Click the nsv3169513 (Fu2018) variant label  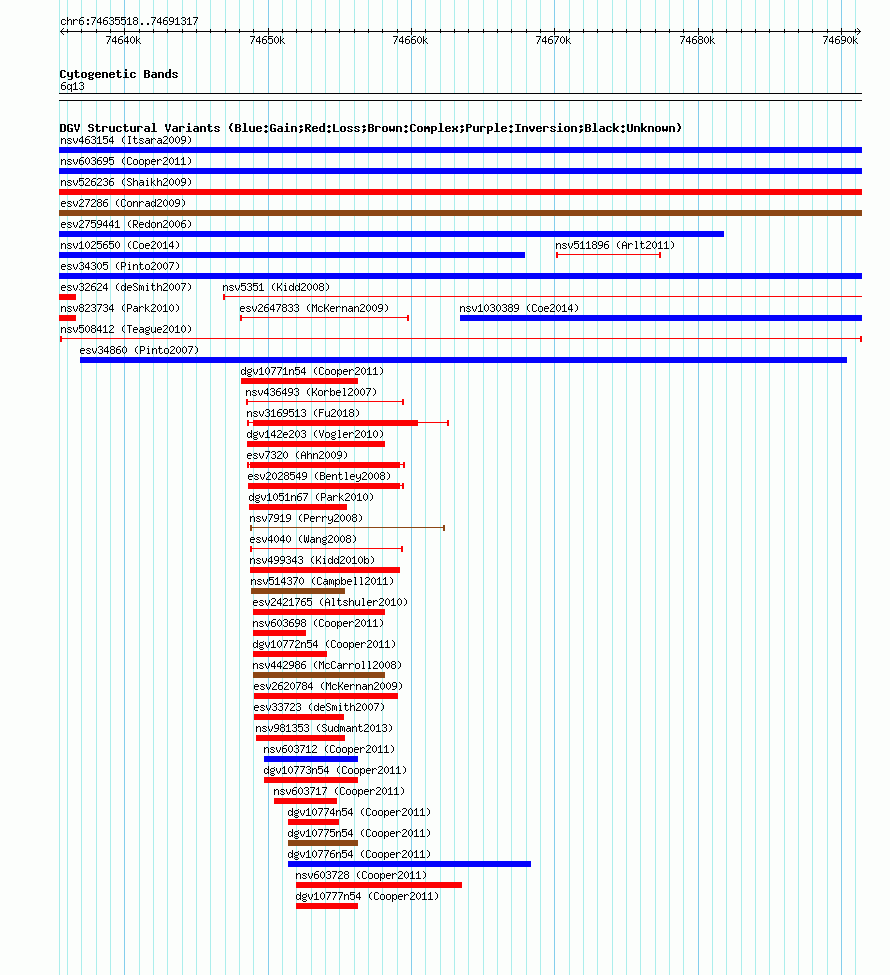(x=303, y=414)
